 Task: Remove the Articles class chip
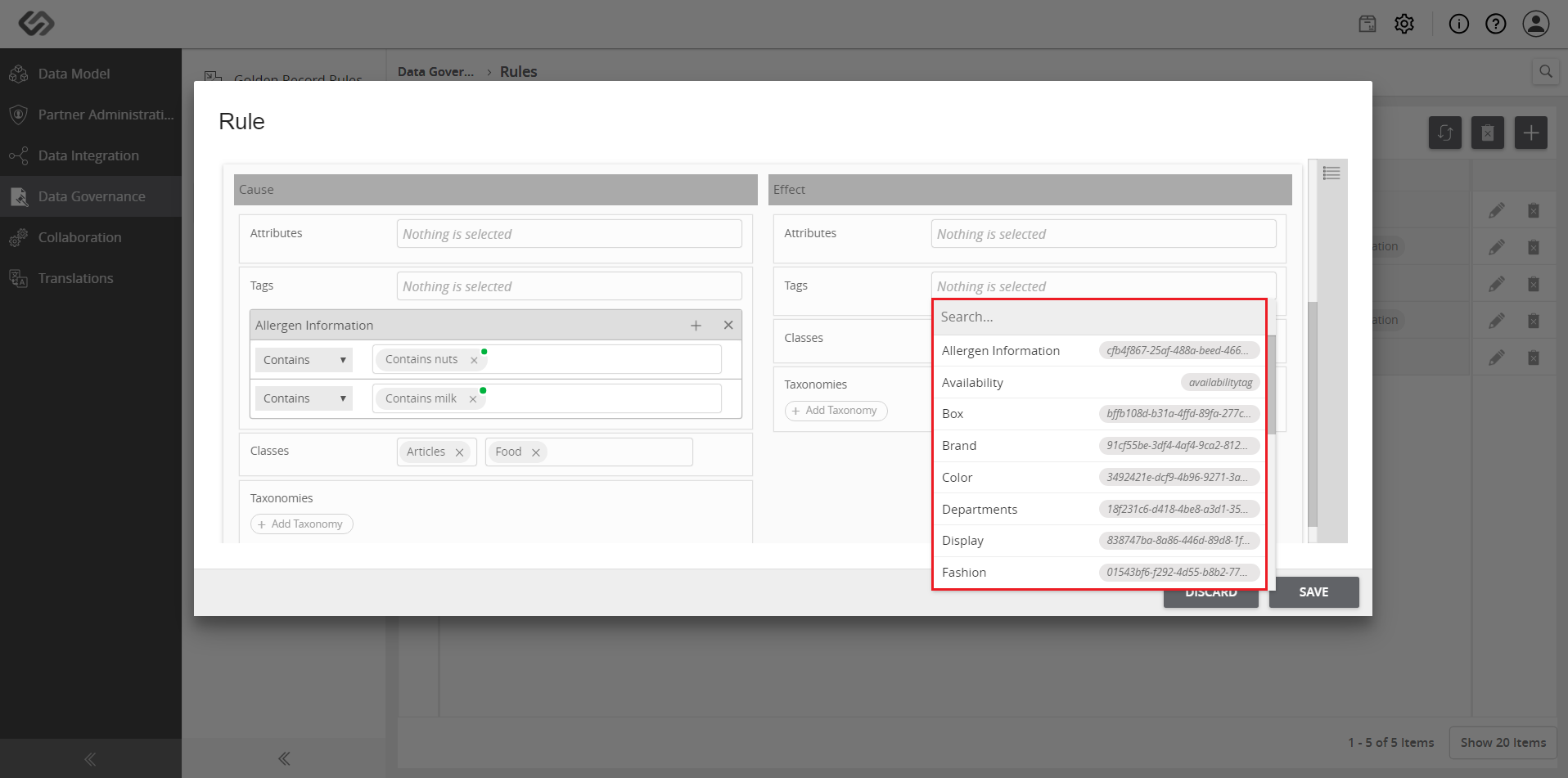point(459,452)
